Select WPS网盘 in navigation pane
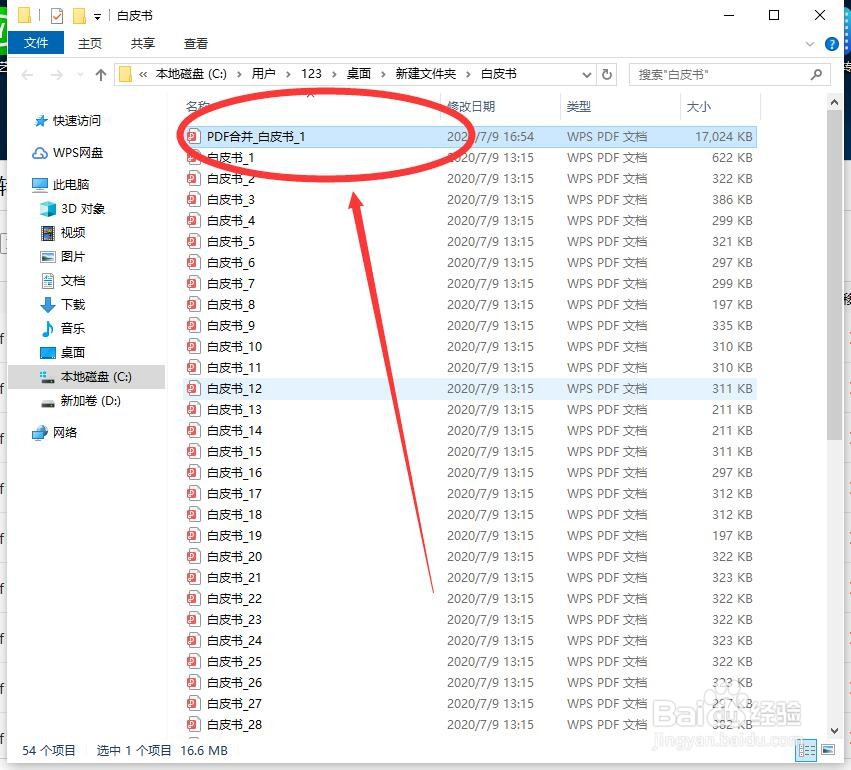The width and height of the screenshot is (851, 770). 67,152
